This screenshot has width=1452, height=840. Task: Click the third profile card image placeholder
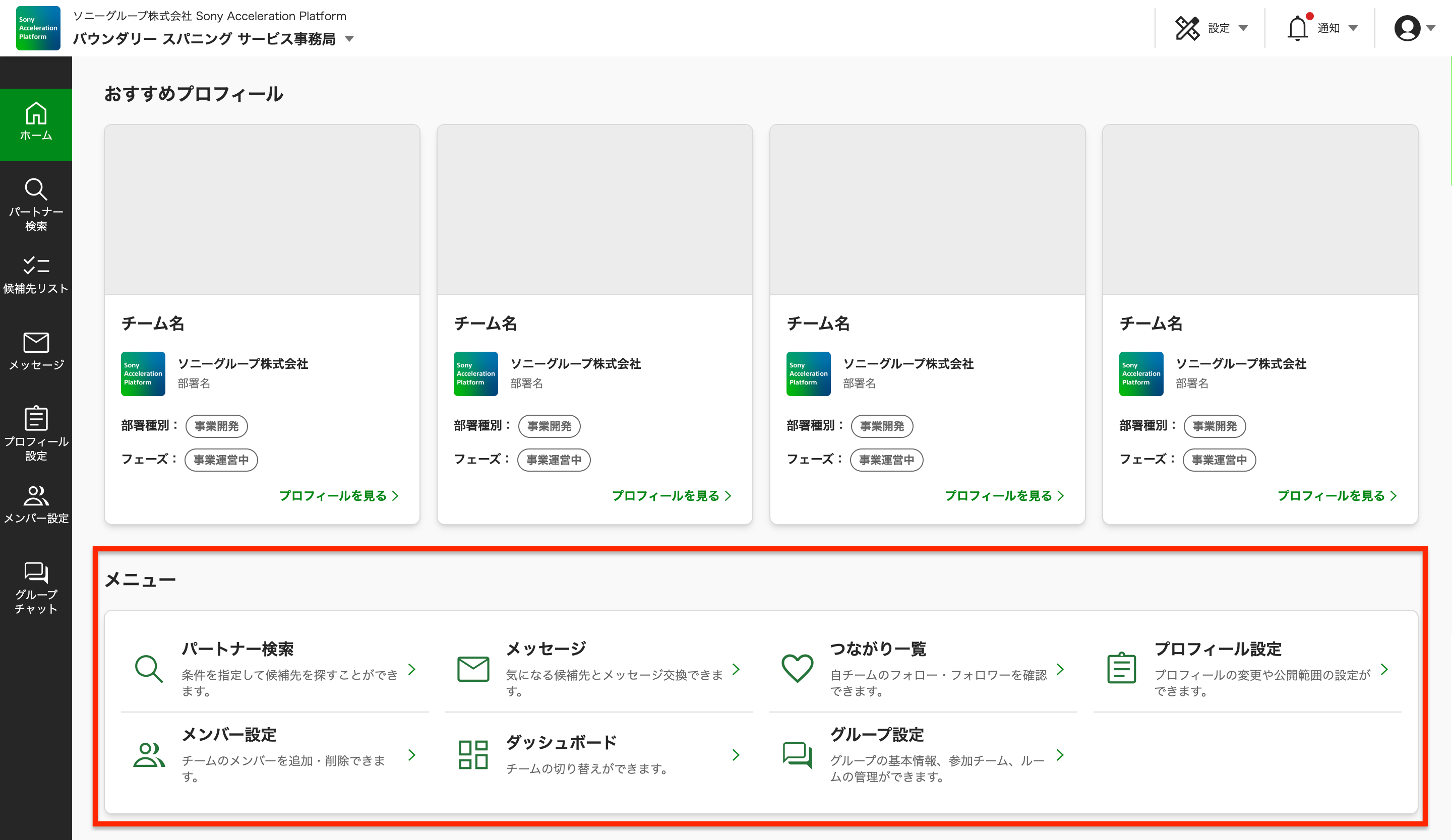coord(927,210)
